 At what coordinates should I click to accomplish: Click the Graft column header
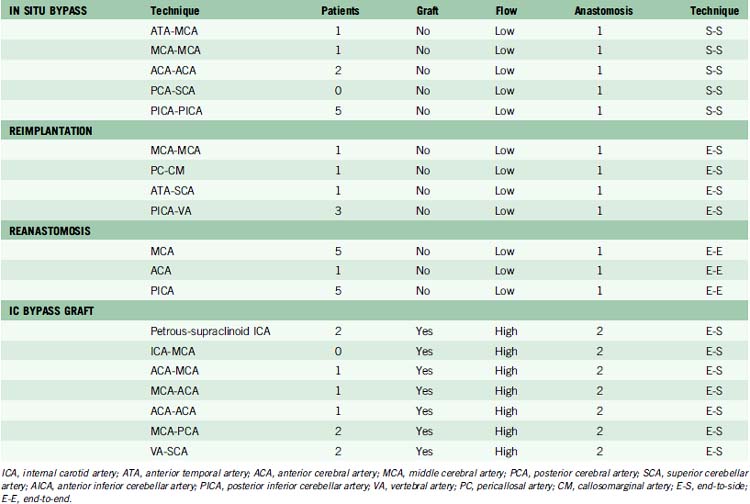coord(427,8)
